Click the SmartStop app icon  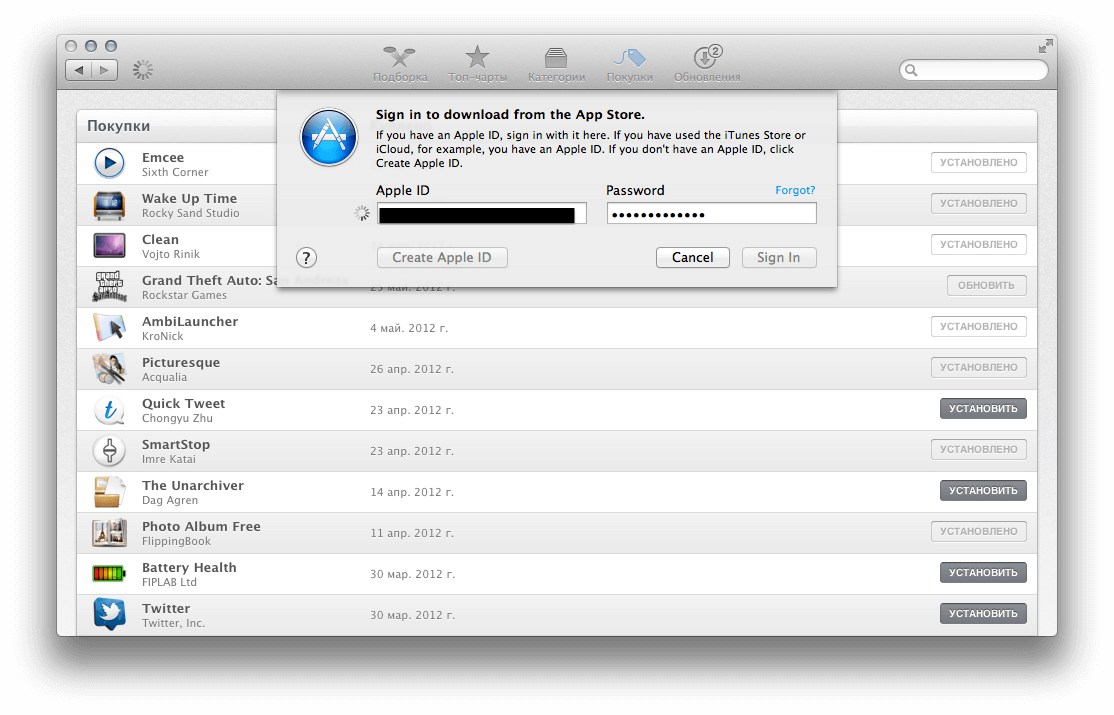coord(109,451)
